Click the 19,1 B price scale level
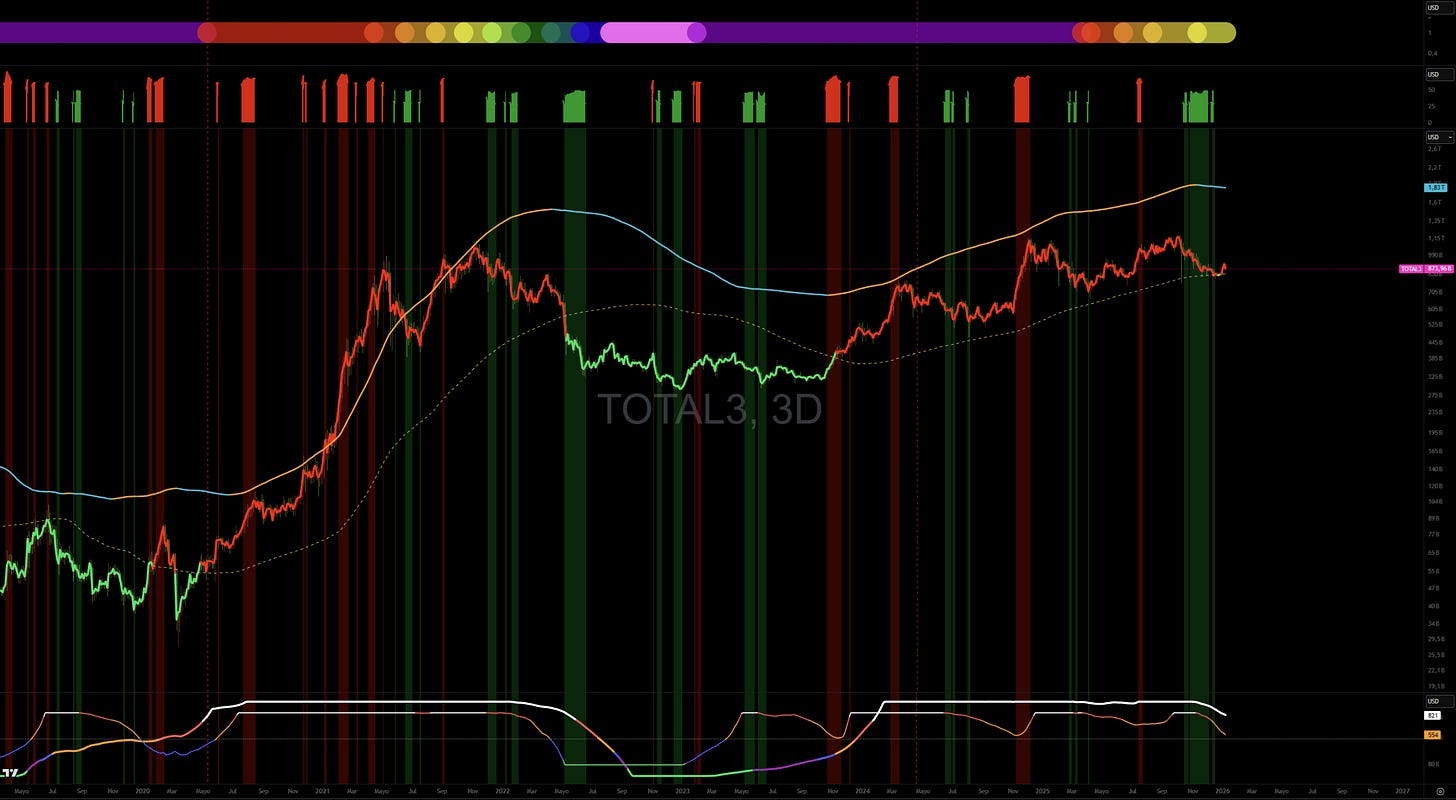 (1435, 686)
